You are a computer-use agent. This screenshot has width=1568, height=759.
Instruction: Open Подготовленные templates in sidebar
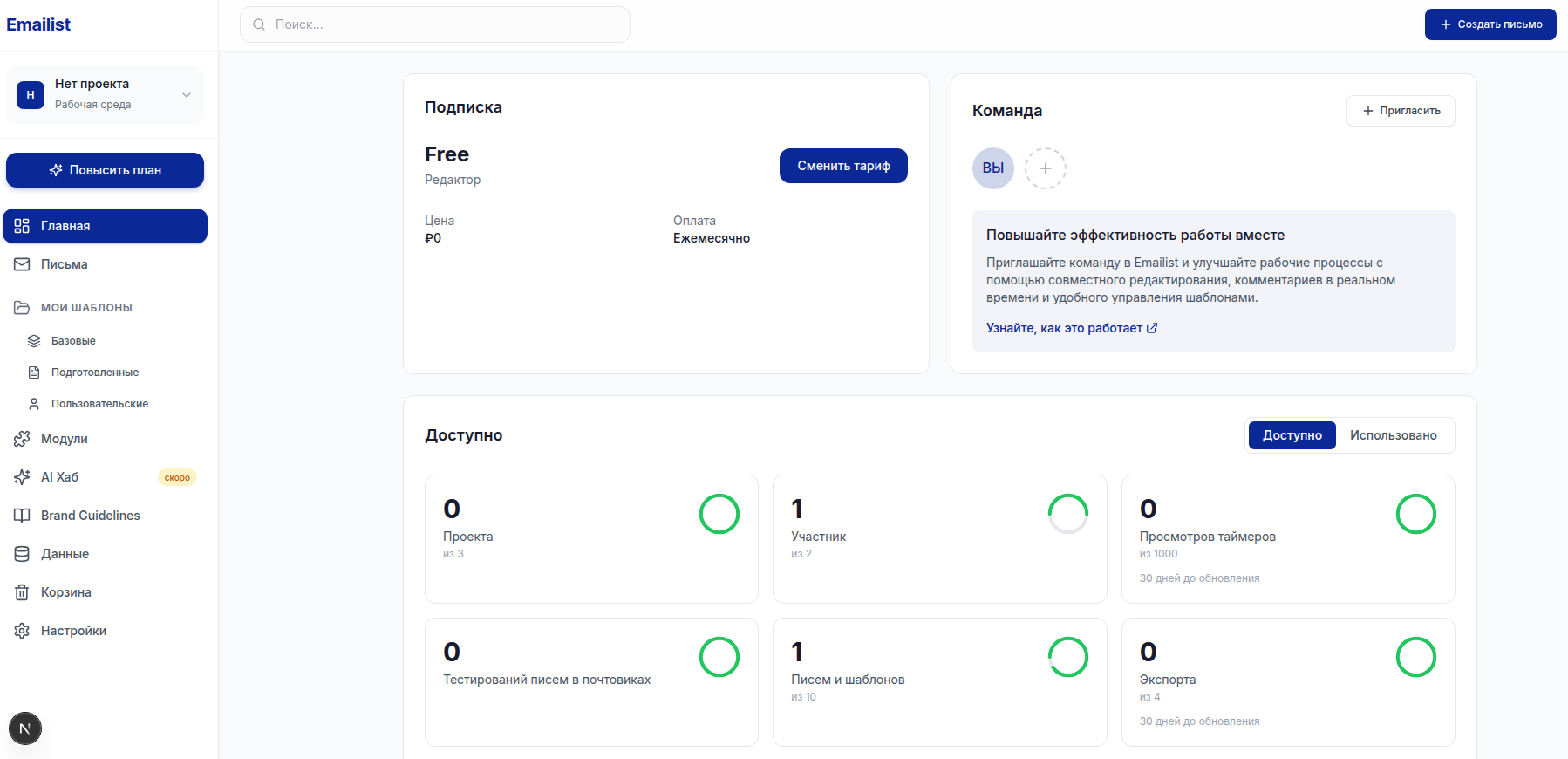point(94,373)
